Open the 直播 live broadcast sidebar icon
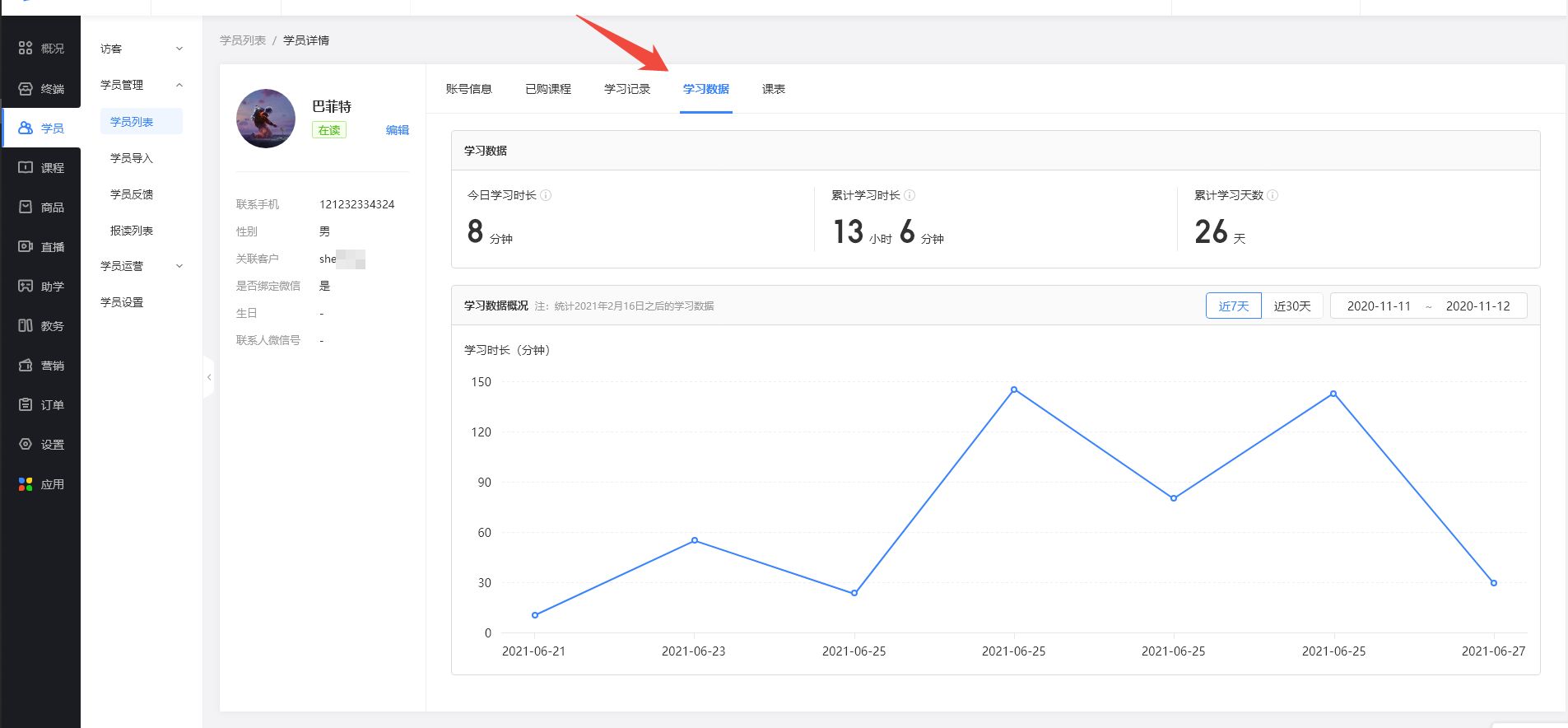The height and width of the screenshot is (728, 1568). pyautogui.click(x=26, y=247)
